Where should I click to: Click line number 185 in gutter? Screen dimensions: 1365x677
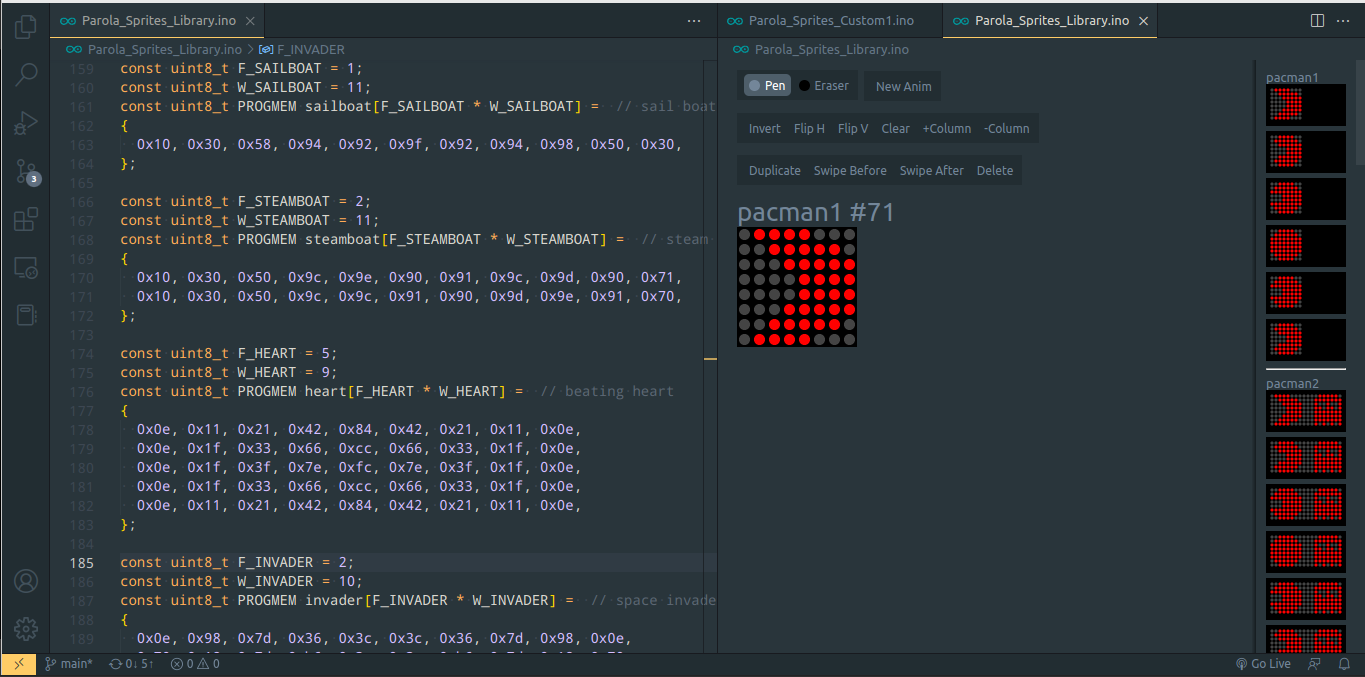click(82, 562)
